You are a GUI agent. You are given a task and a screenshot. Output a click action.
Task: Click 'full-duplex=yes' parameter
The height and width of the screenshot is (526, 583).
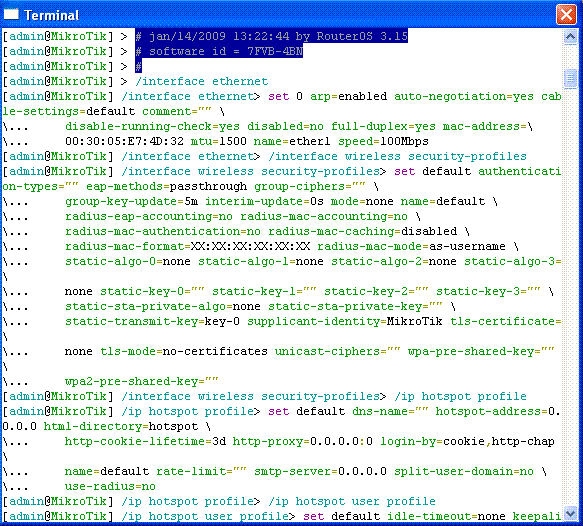[383, 126]
